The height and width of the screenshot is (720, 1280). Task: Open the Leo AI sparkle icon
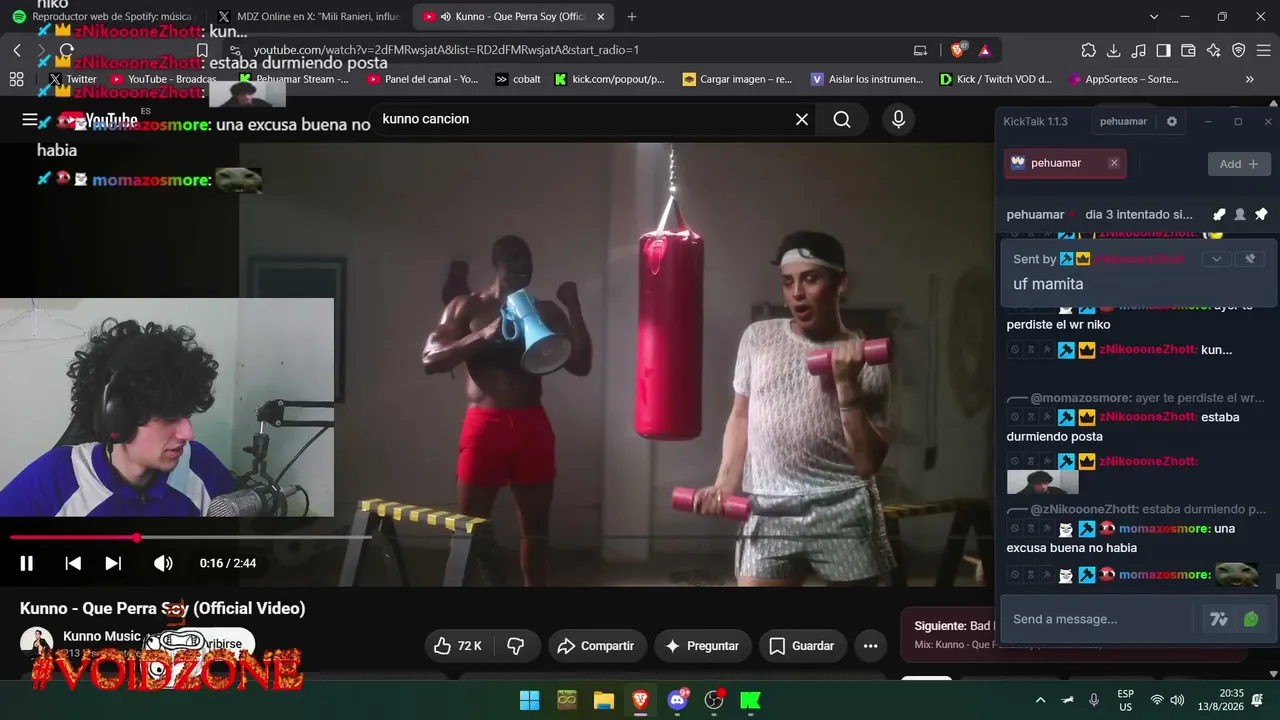point(1214,51)
